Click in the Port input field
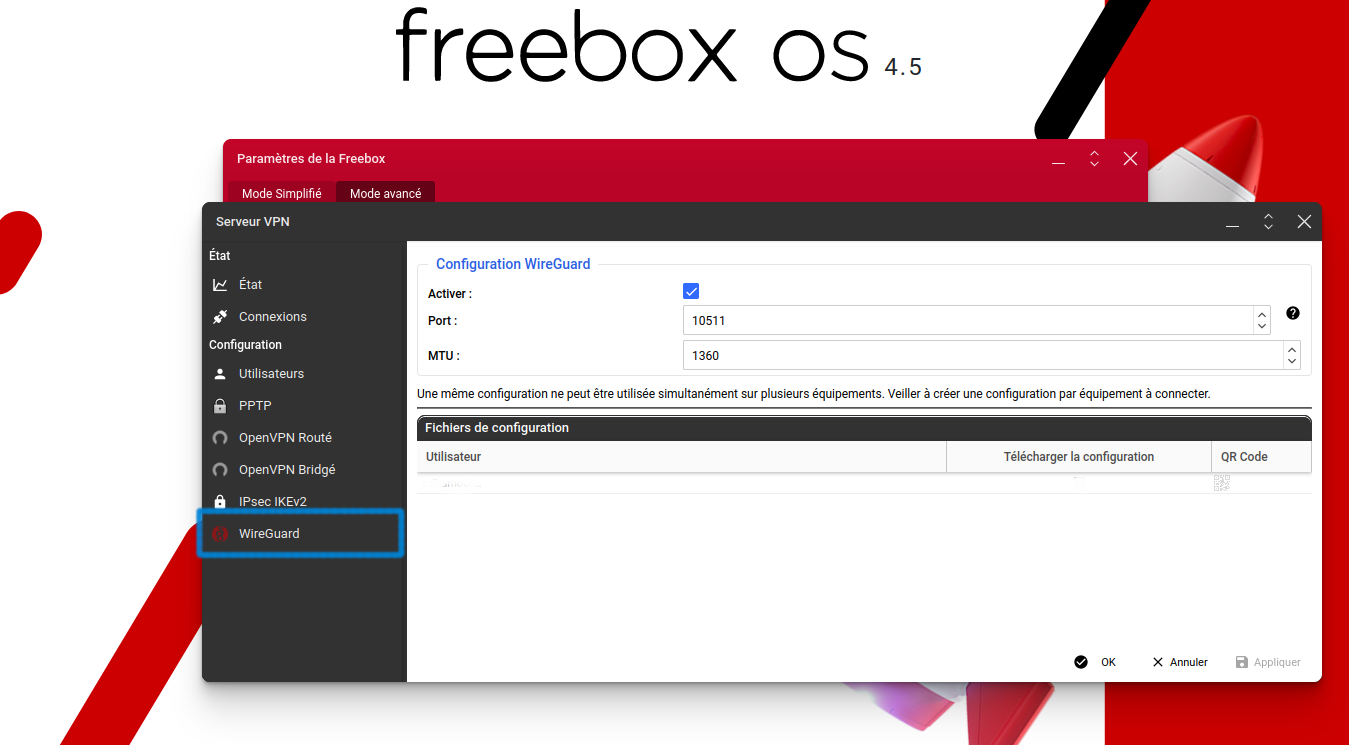This screenshot has width=1349, height=745. 968,320
